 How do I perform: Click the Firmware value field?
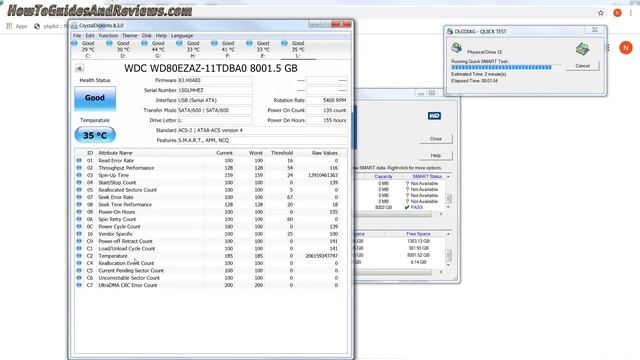[x=215, y=80]
